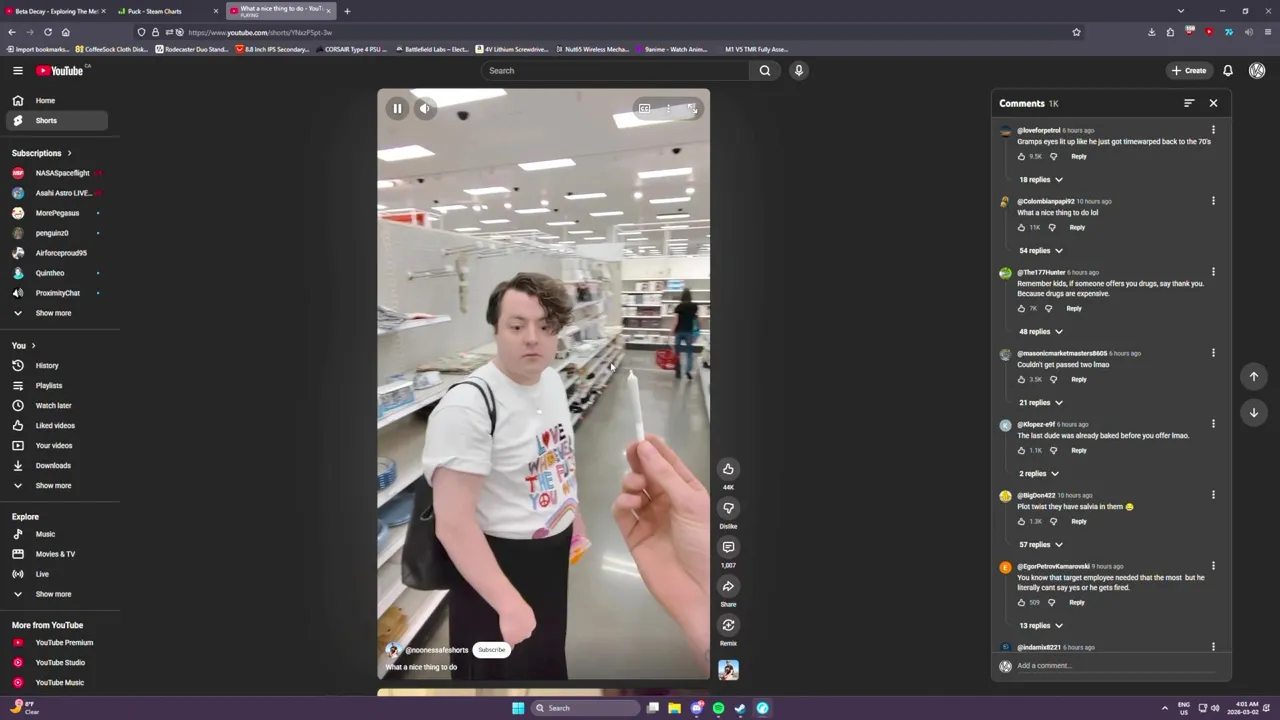Click the Add a comment field

click(x=1115, y=666)
